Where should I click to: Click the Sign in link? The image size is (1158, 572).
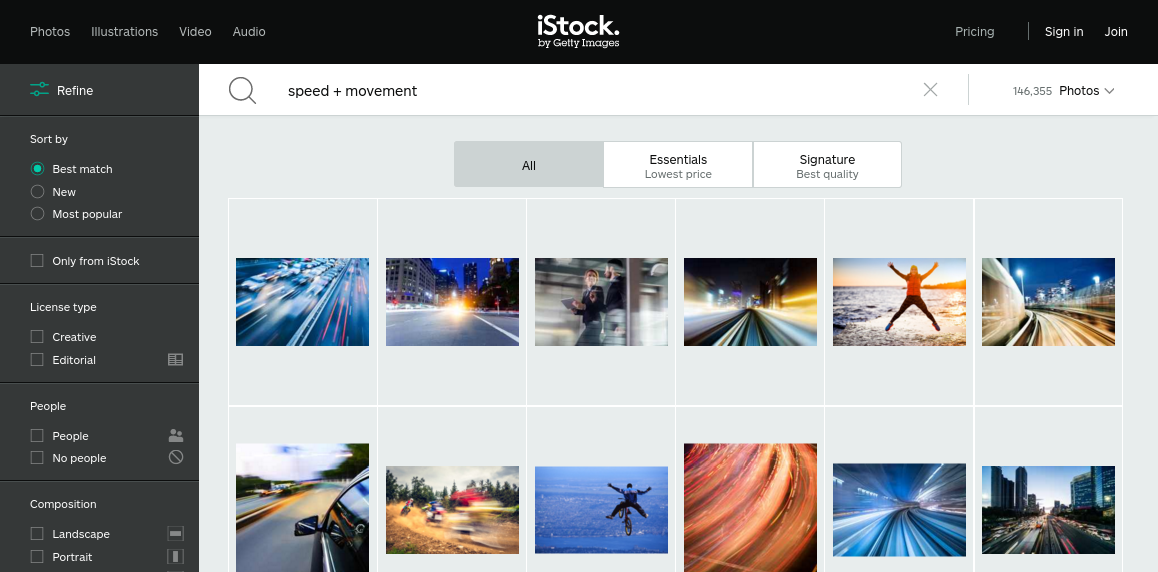[1063, 32]
